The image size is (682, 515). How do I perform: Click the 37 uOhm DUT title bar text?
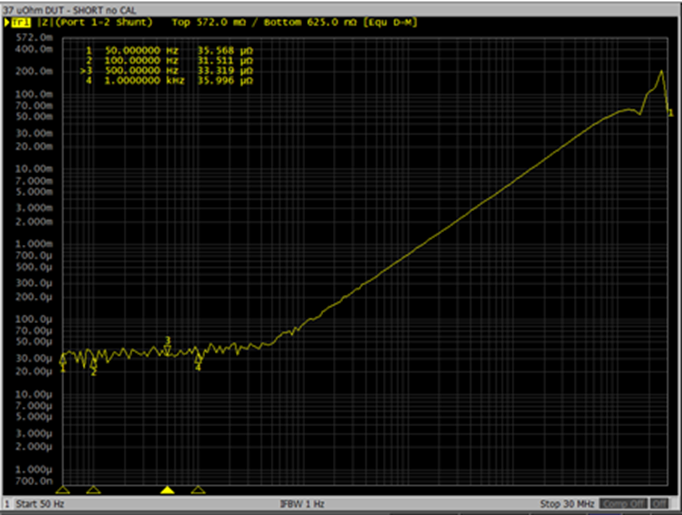tap(70, 10)
